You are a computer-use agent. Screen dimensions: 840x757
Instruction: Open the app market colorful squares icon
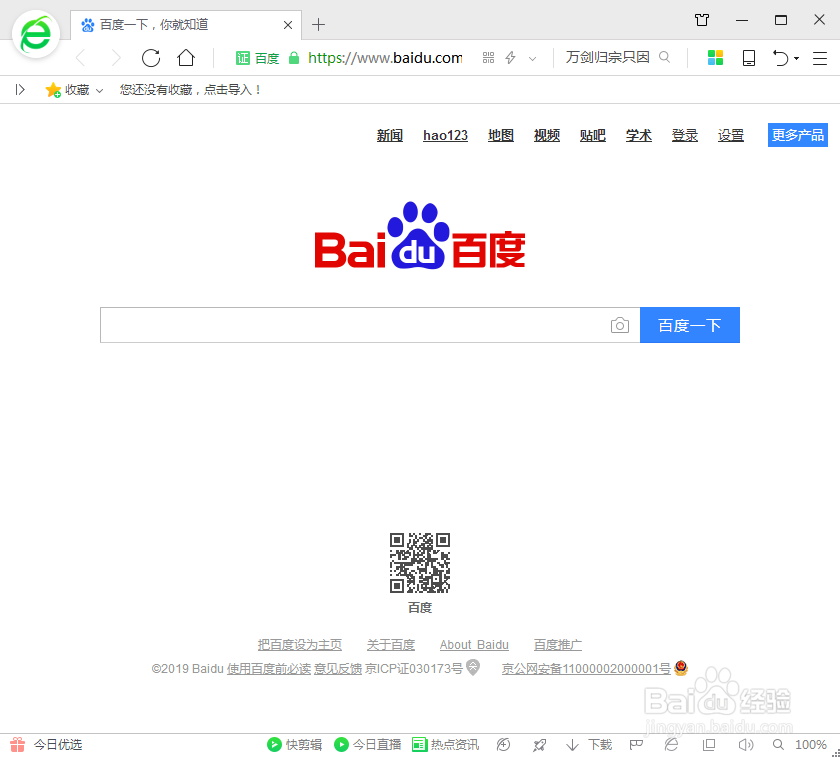pyautogui.click(x=715, y=57)
